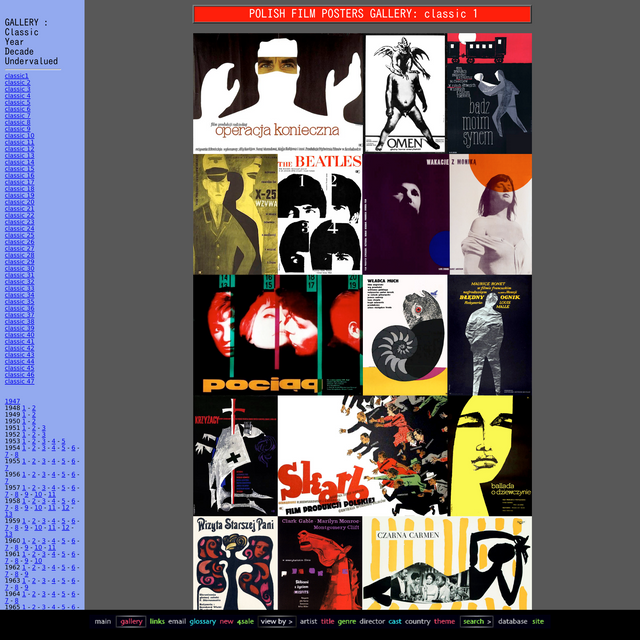640x640 pixels.
Task: Open the 'classic 44' sidebar link
Action: tap(20, 361)
